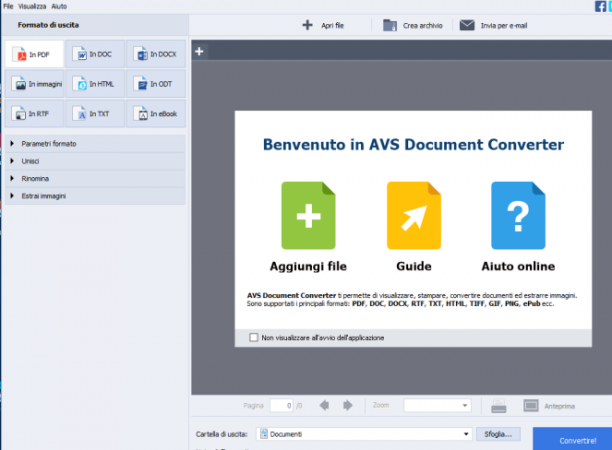The image size is (612, 450).
Task: Expand the Parametri formato section
Action: pos(95,144)
